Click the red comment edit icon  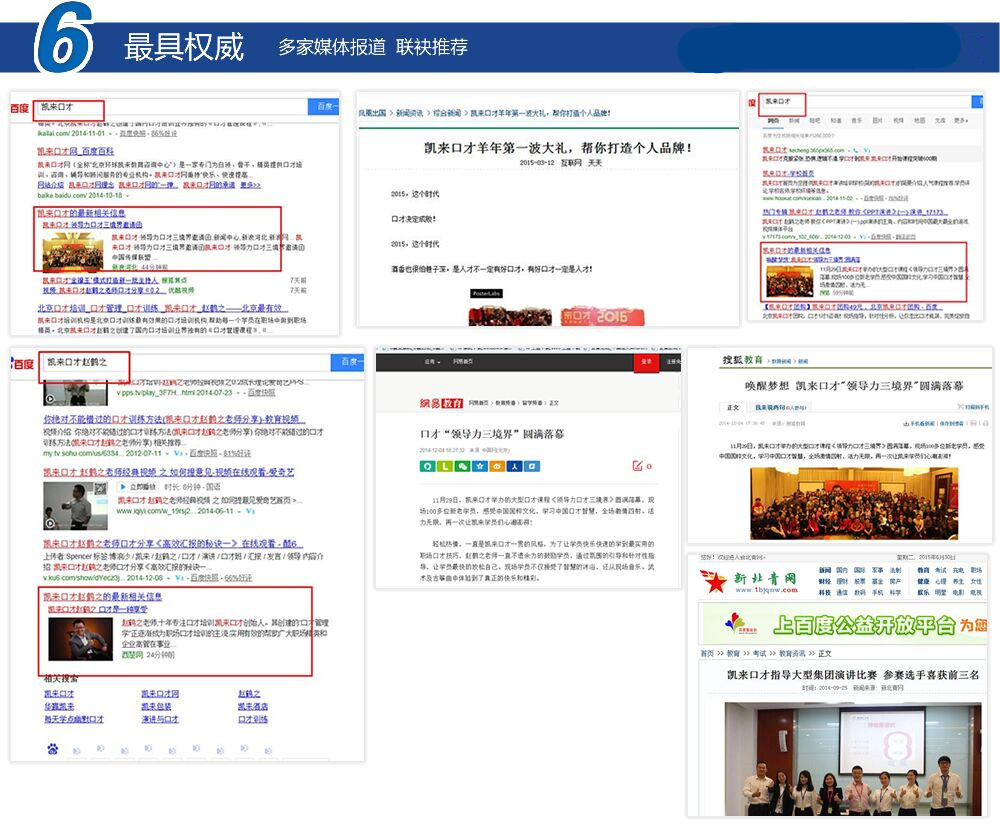point(637,466)
